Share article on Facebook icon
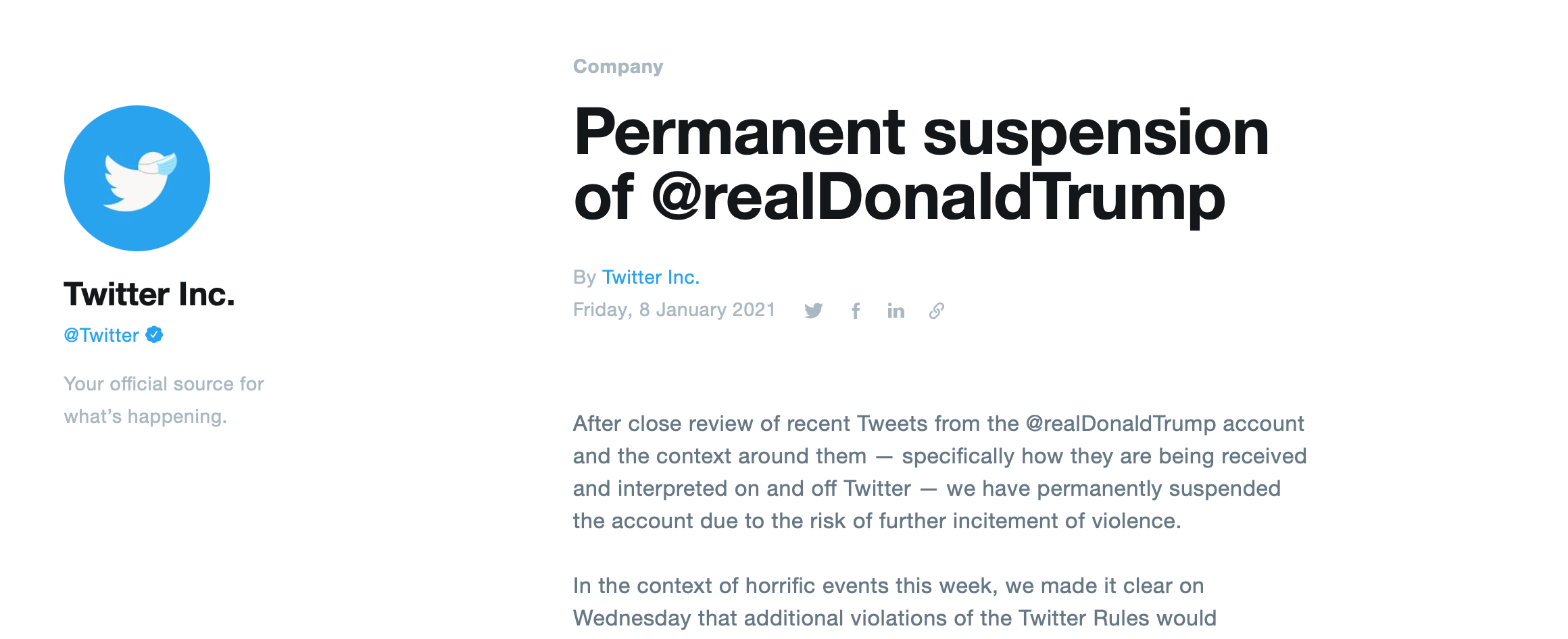This screenshot has width=1568, height=639. (x=856, y=311)
